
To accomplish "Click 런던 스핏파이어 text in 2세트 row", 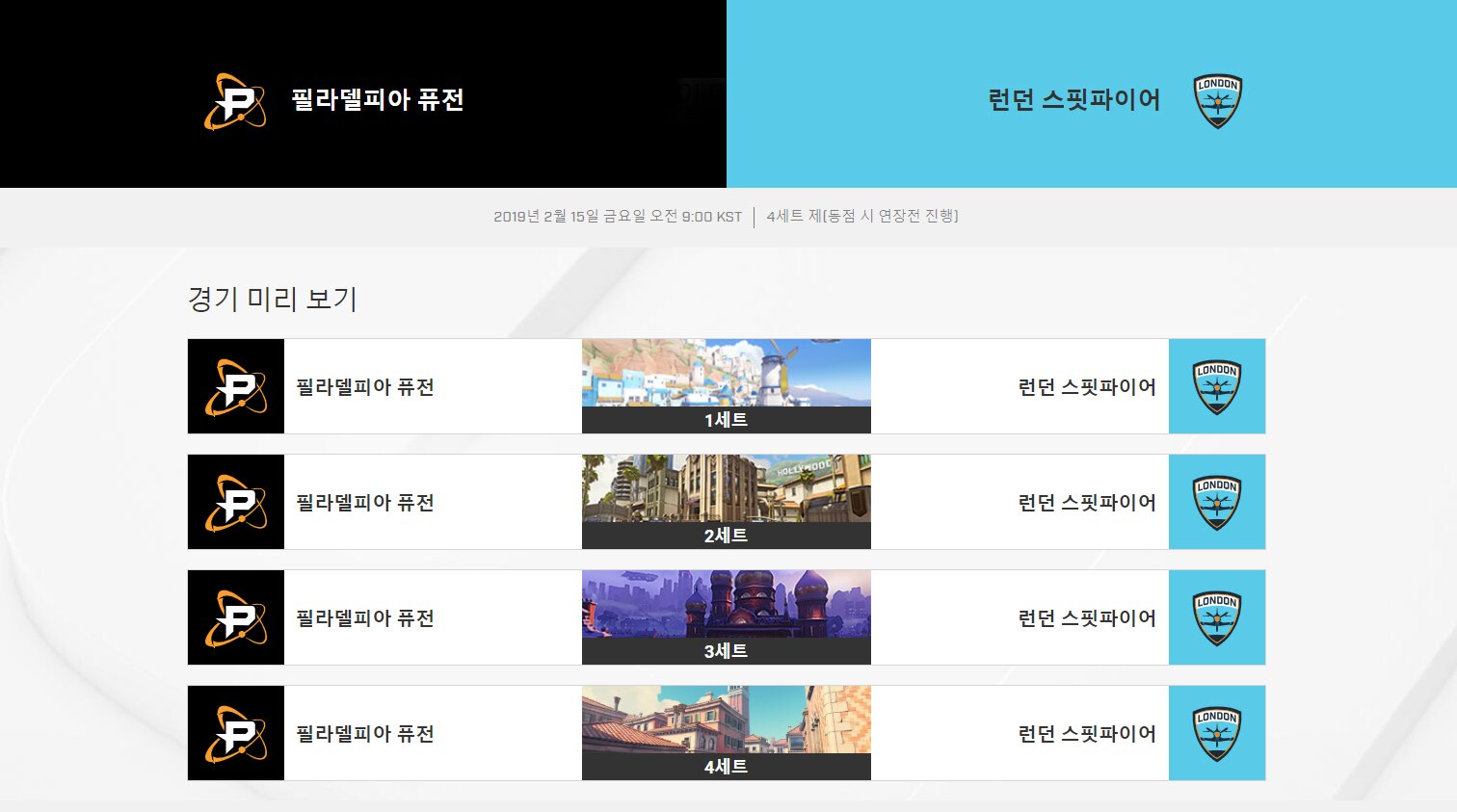I will click(x=1087, y=503).
